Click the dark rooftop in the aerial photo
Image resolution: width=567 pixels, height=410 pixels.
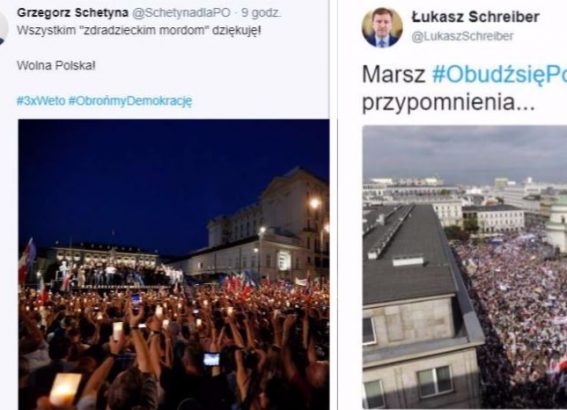pos(407,253)
